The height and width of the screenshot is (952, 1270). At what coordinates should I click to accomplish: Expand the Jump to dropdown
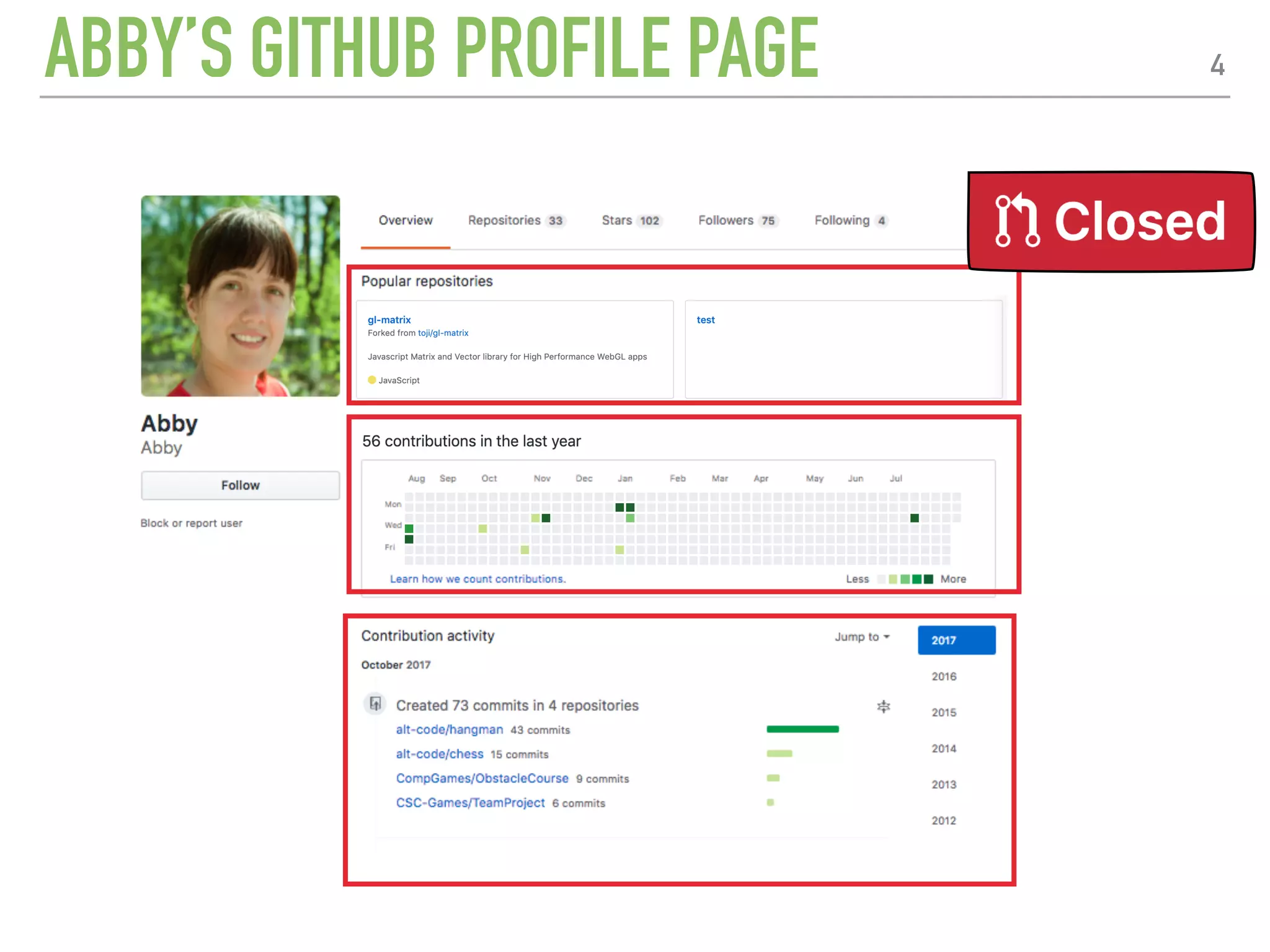coord(862,637)
